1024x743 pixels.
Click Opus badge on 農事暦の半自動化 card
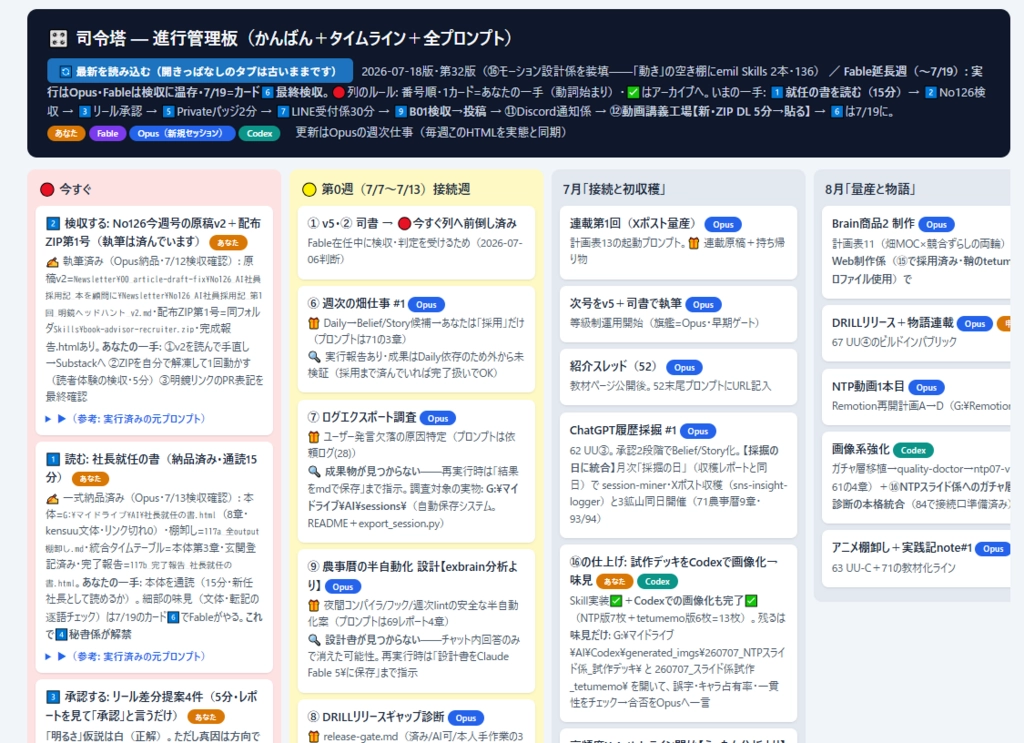[343, 587]
